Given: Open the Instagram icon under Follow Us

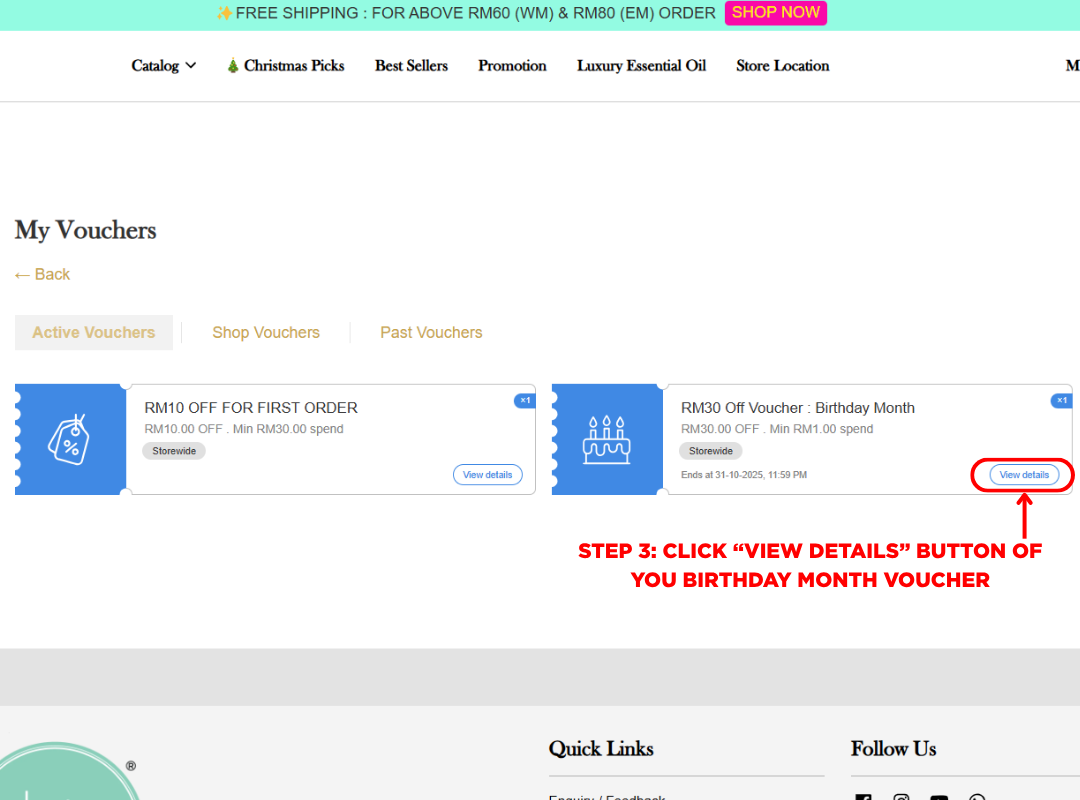Looking at the screenshot, I should (x=901, y=797).
